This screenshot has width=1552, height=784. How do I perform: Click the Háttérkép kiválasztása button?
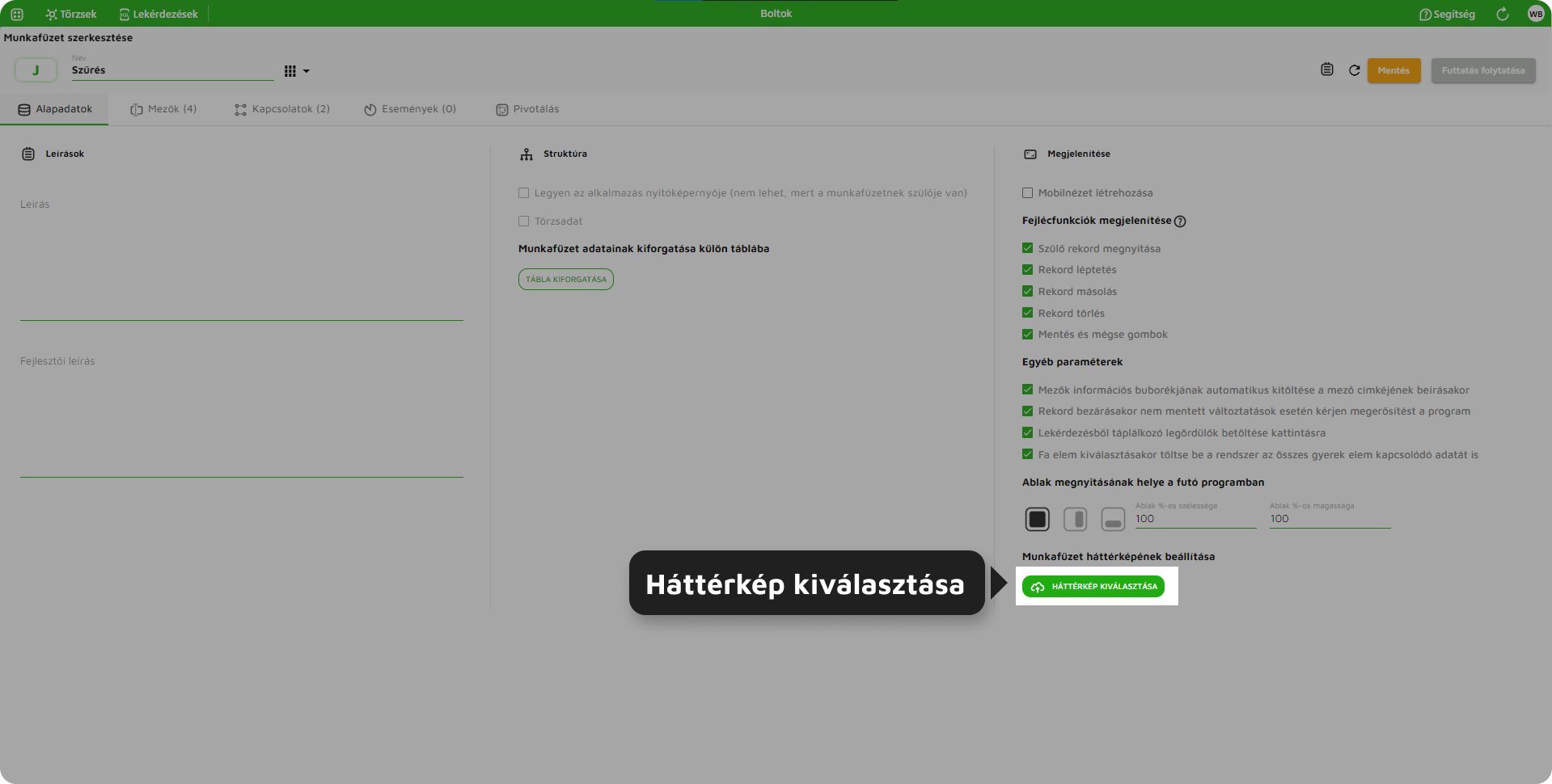coord(1093,587)
